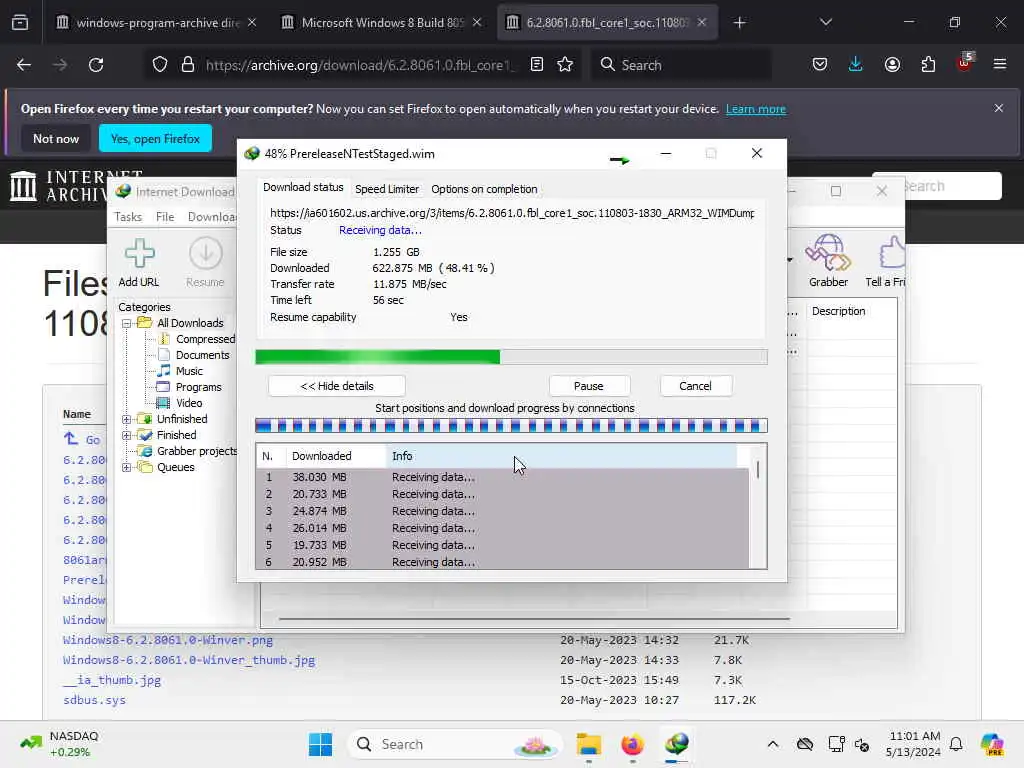Open Windows Start menu
Viewport: 1024px width, 768px height.
(x=320, y=744)
